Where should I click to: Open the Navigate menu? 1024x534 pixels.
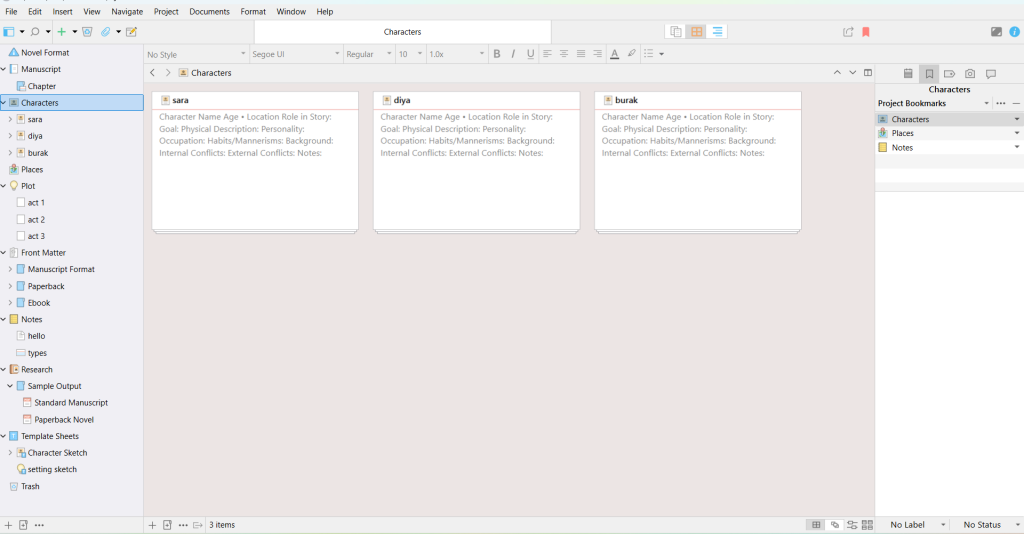127,11
